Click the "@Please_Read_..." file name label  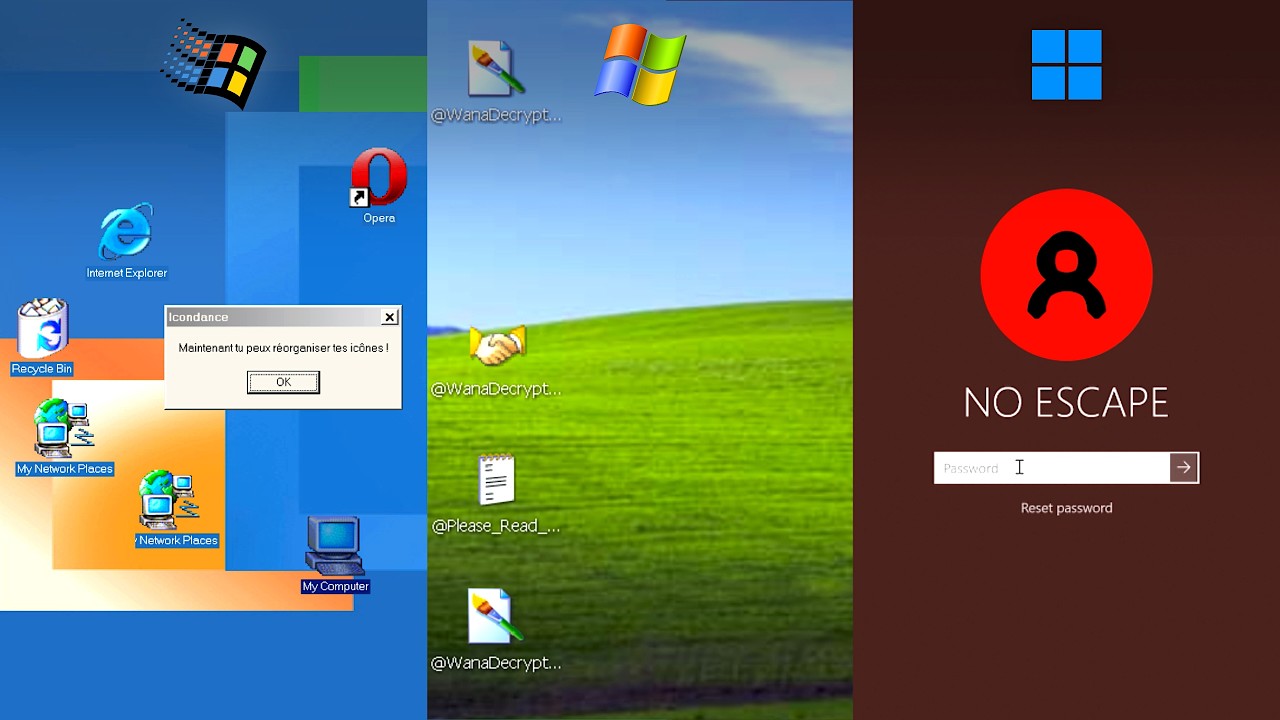(x=496, y=526)
